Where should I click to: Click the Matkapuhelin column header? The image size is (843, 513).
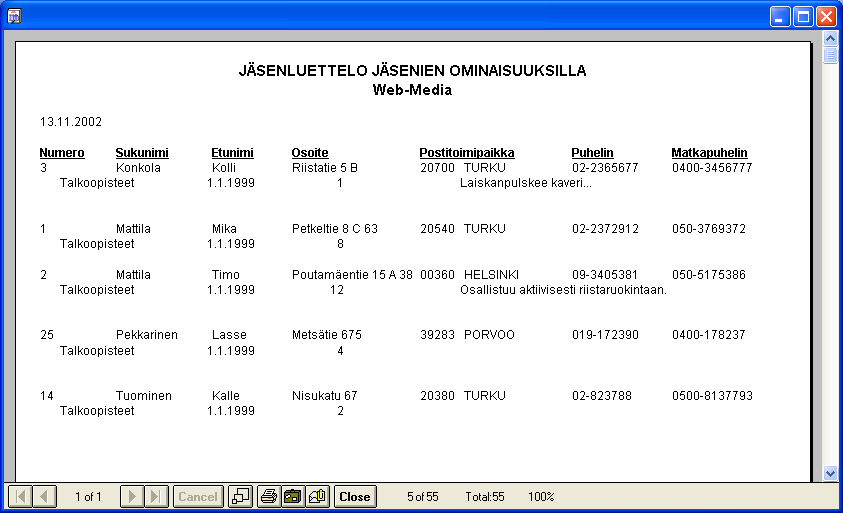[x=709, y=153]
